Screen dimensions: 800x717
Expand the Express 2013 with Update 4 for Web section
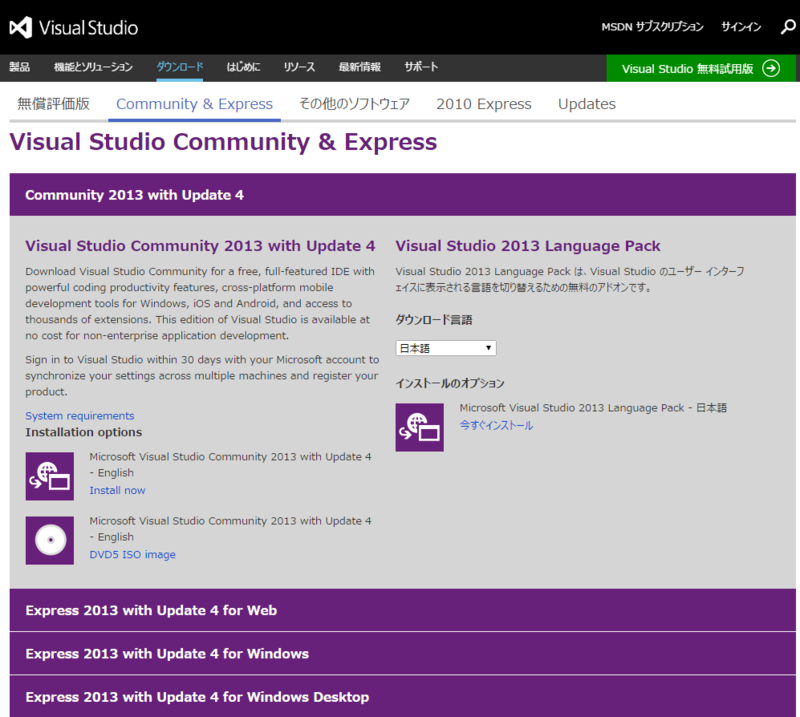point(400,610)
